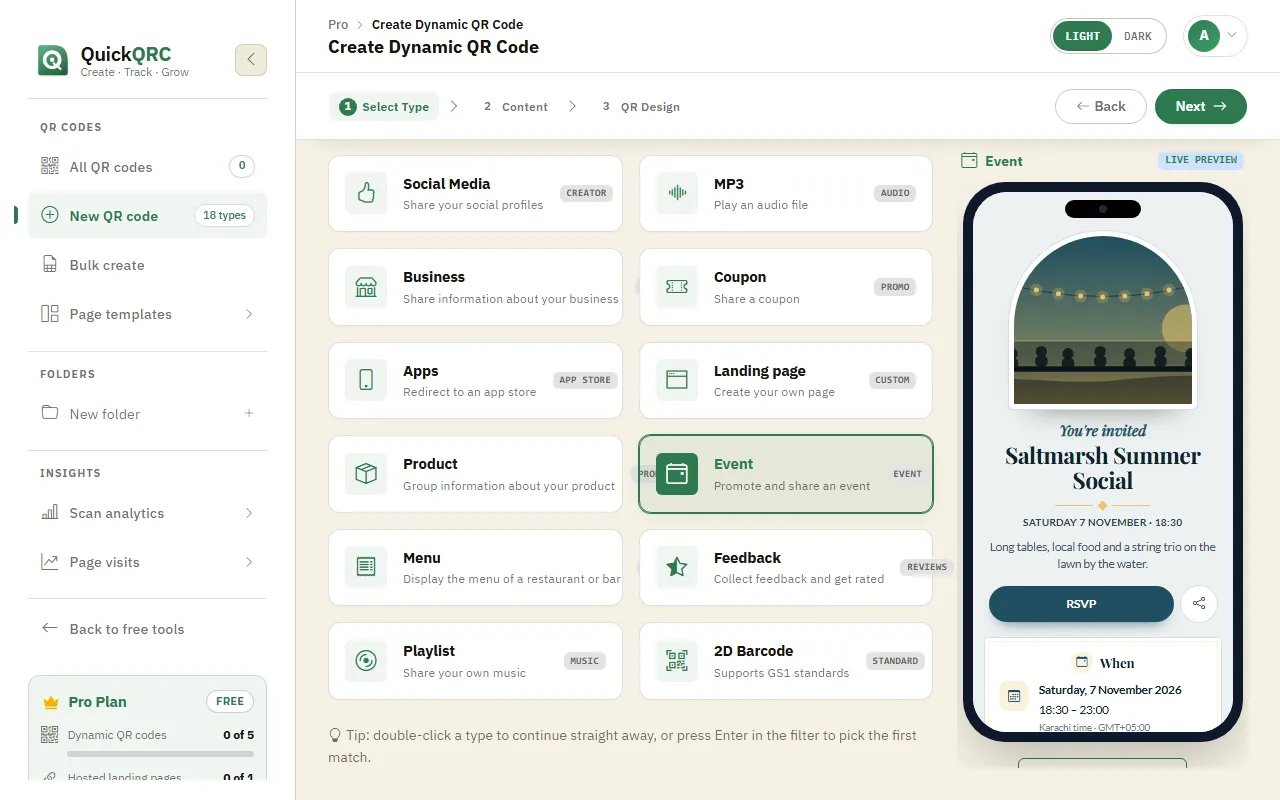
Task: Click the Business storefront icon
Action: (366, 287)
